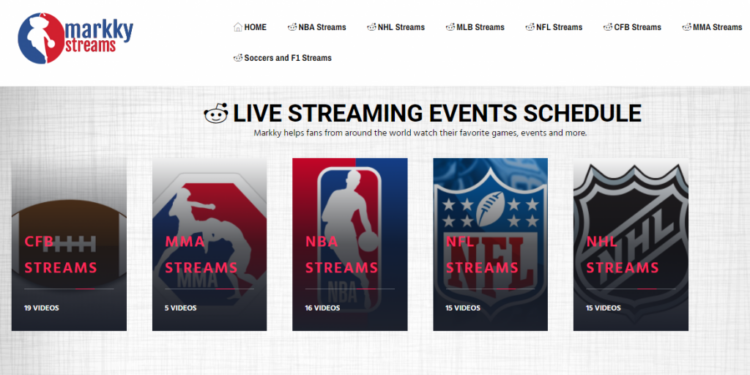The width and height of the screenshot is (750, 375).
Task: Select the NBA Streams card with 16 videos
Action: tap(350, 244)
